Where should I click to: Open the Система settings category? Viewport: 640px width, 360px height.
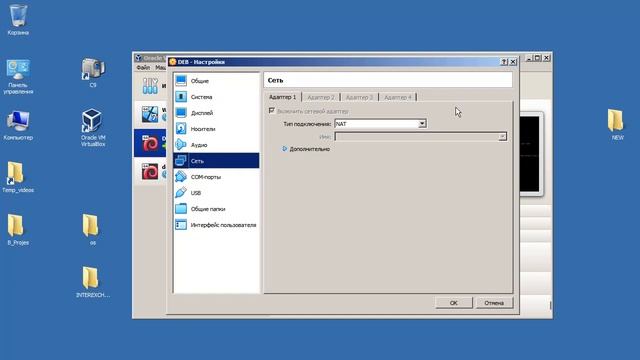click(216, 97)
